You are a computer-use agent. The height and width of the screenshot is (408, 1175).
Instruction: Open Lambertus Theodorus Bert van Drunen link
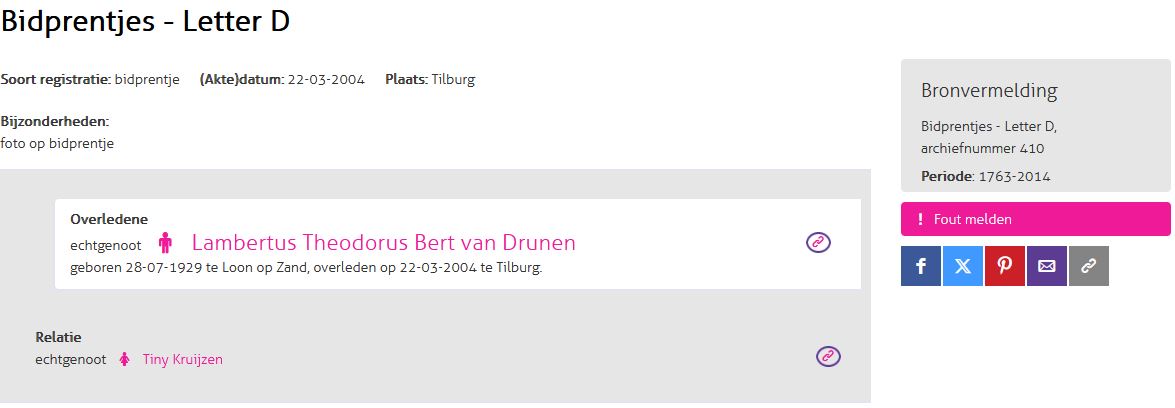383,243
